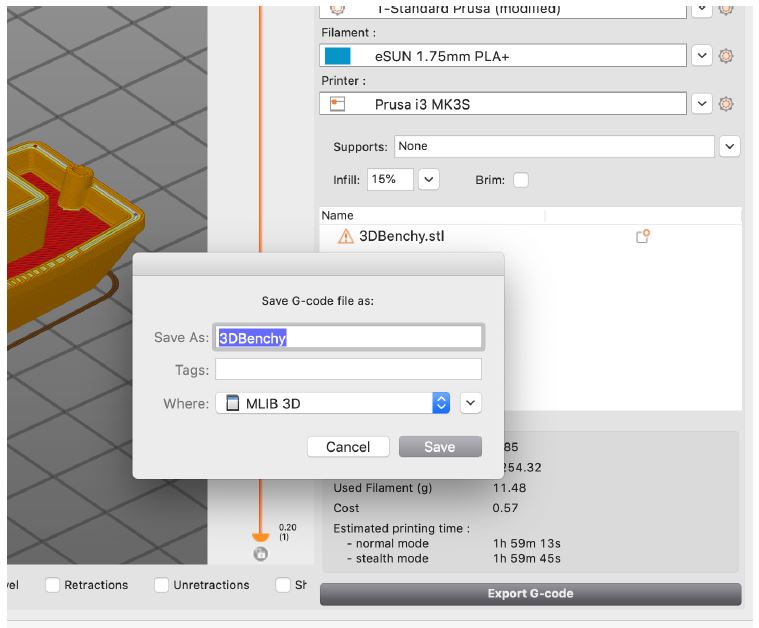Click the Save button
Screen dimensions: 759x628
click(440, 446)
